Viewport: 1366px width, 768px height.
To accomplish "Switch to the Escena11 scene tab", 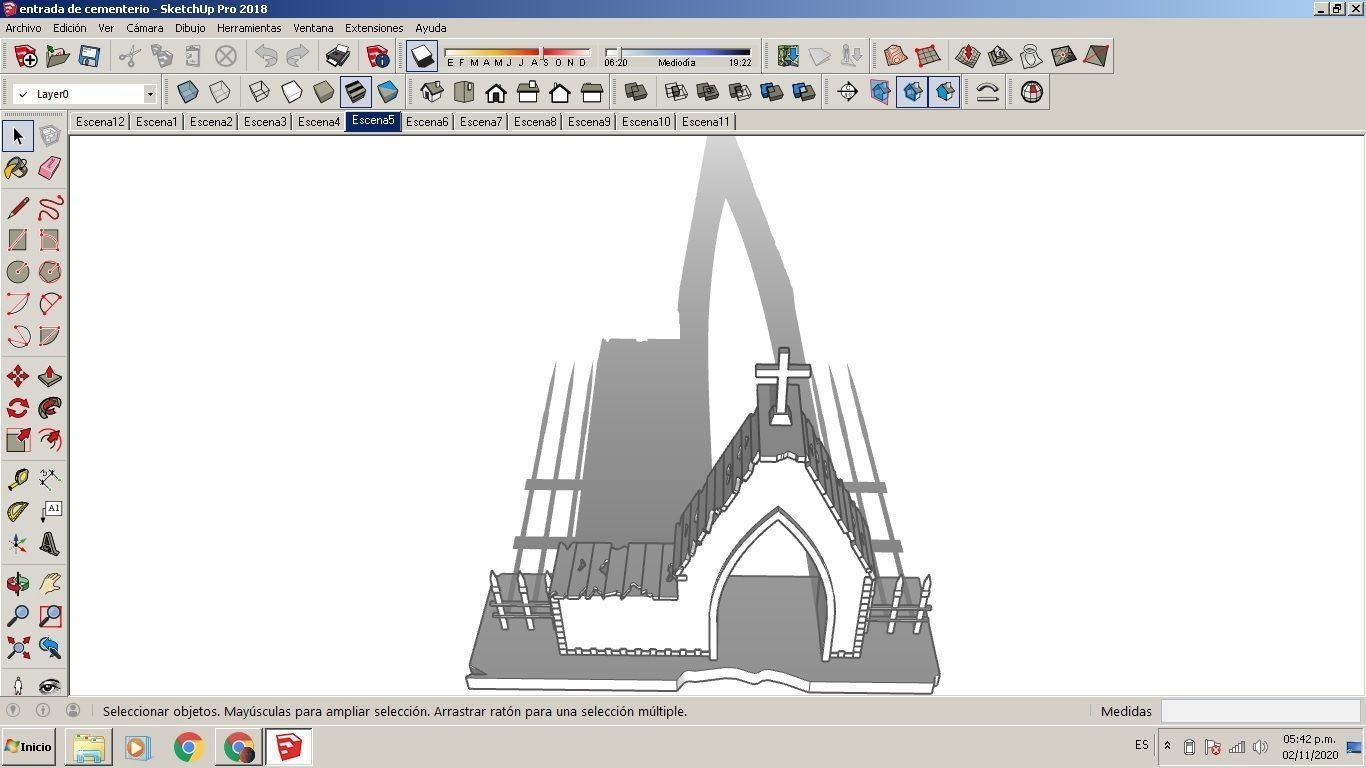I will tap(706, 122).
